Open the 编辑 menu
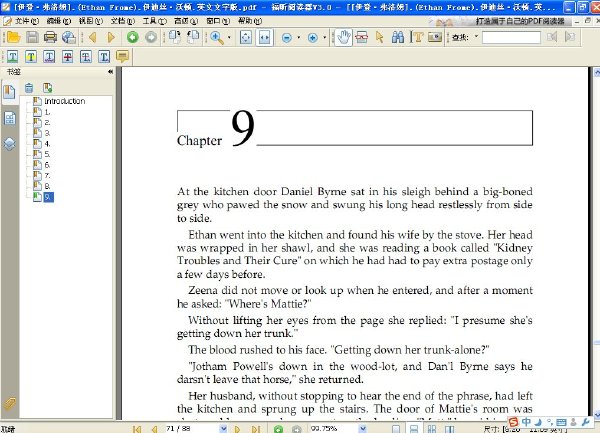The height and width of the screenshot is (433, 600). tap(59, 21)
